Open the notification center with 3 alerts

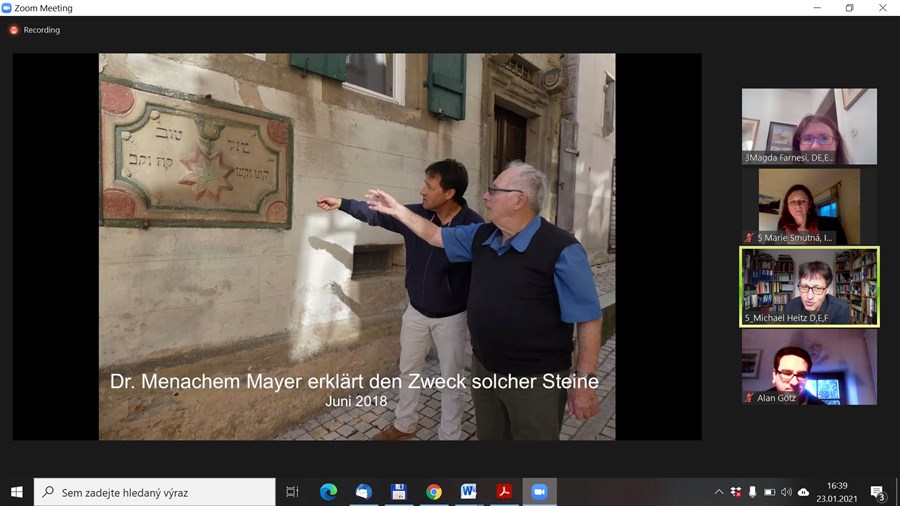point(877,492)
